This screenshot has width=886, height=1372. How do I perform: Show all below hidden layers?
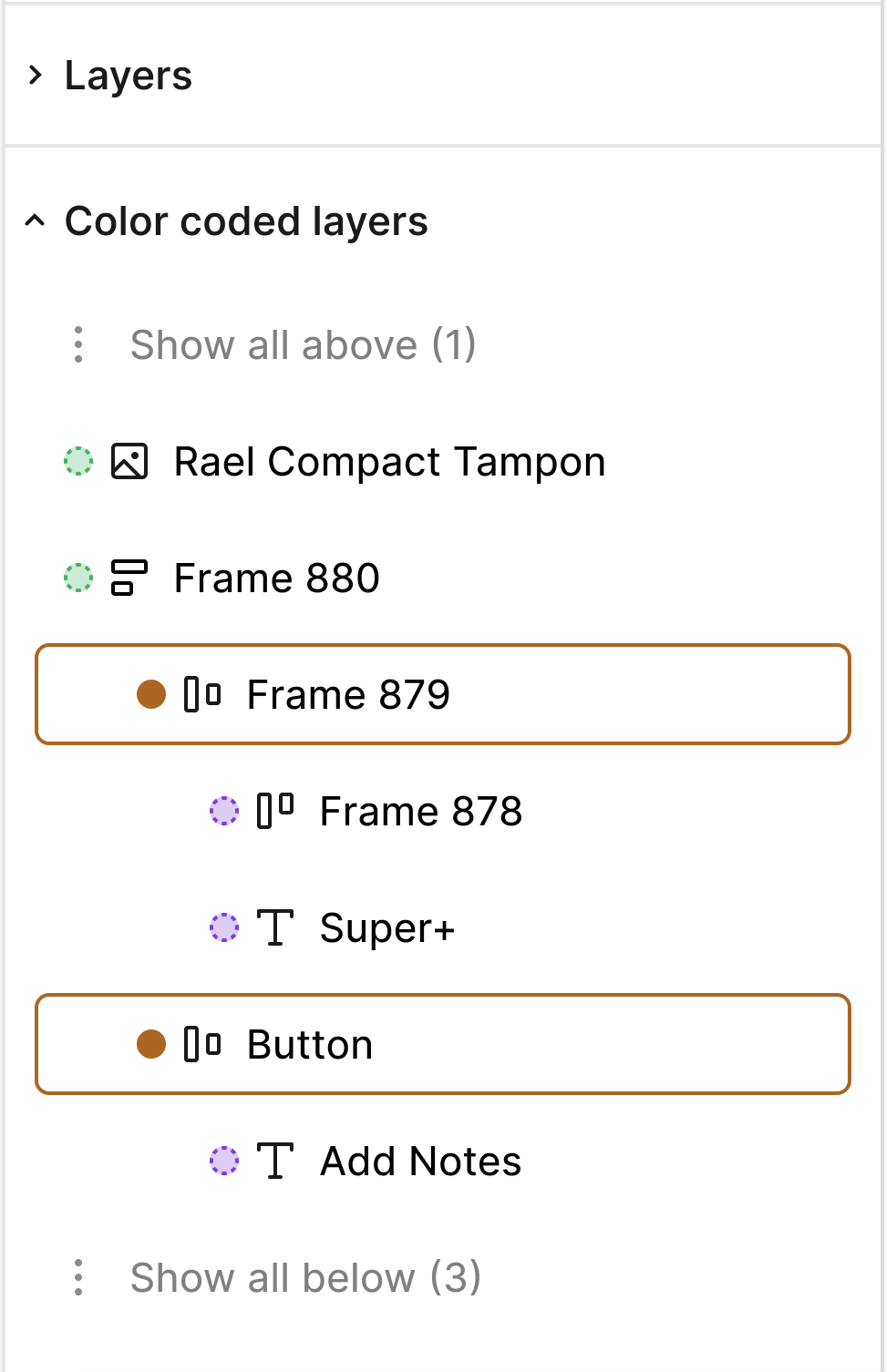pyautogui.click(x=305, y=1277)
